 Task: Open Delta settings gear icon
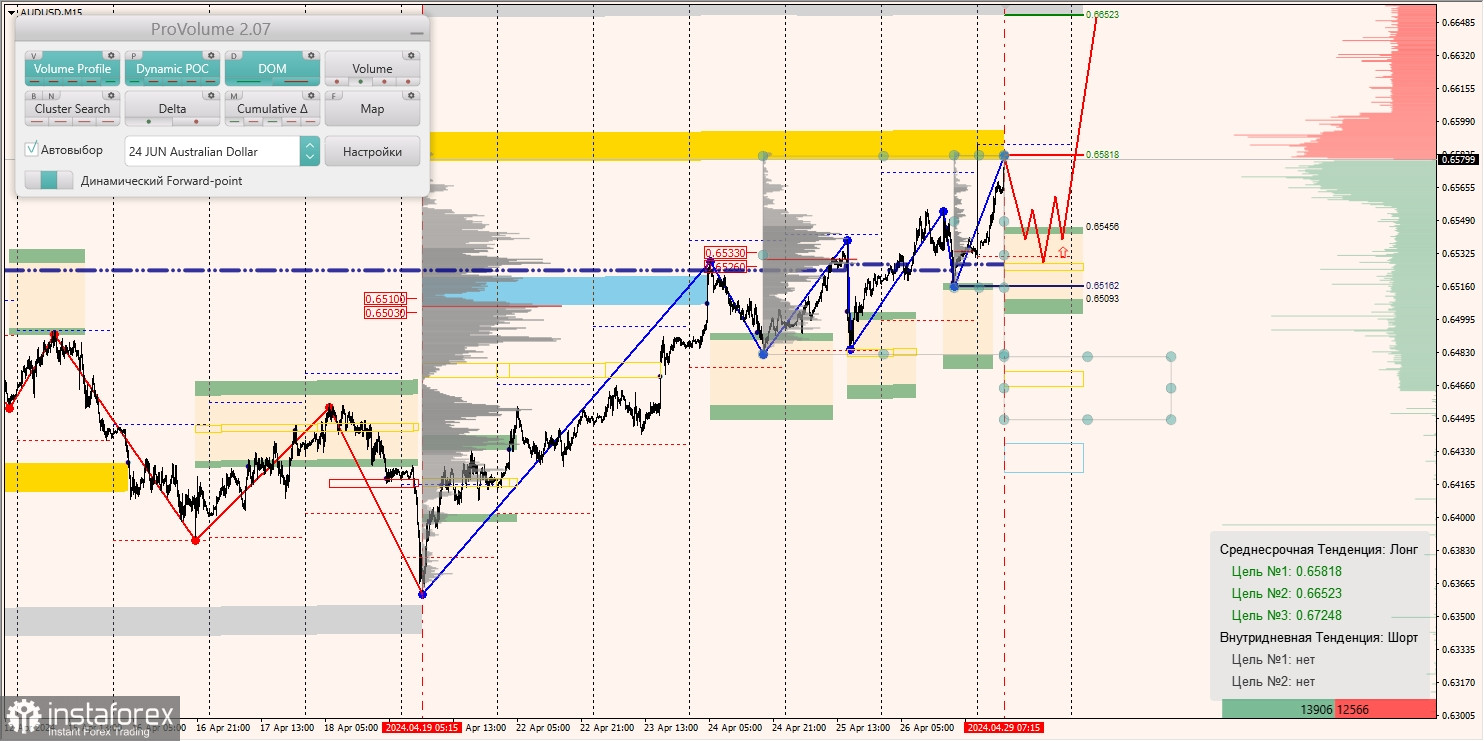coord(211,96)
